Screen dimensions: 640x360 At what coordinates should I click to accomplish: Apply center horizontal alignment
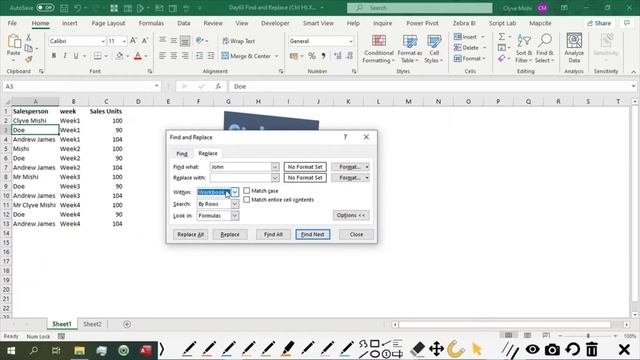[x=173, y=56]
